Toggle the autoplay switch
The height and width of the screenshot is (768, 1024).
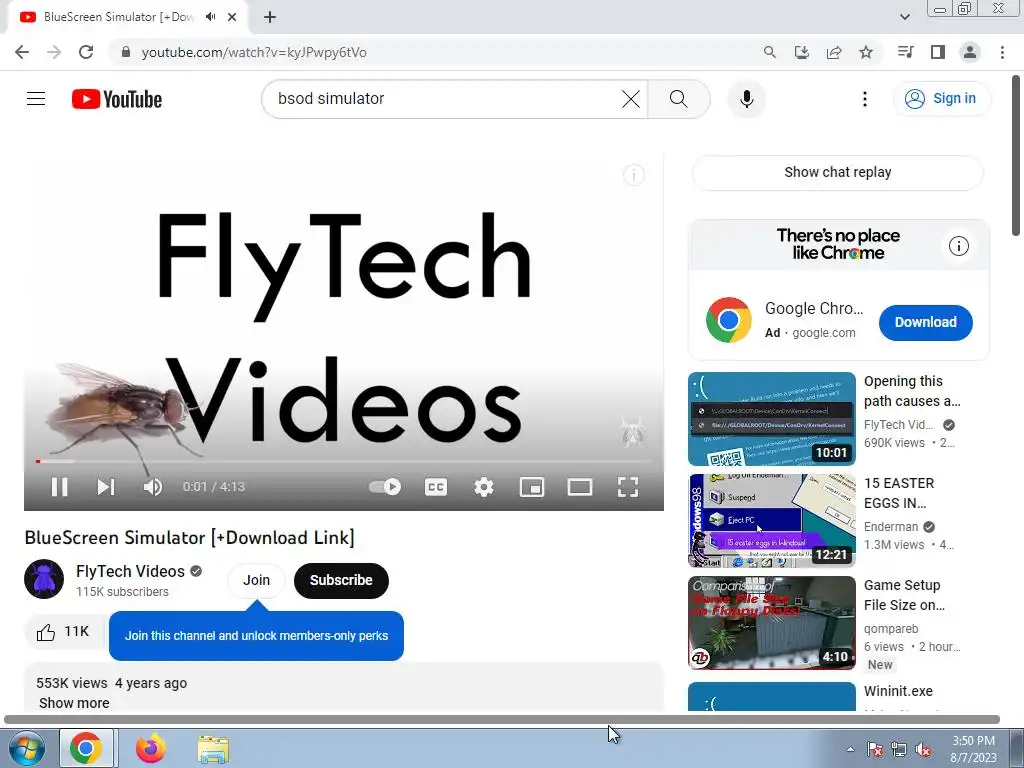click(x=385, y=487)
